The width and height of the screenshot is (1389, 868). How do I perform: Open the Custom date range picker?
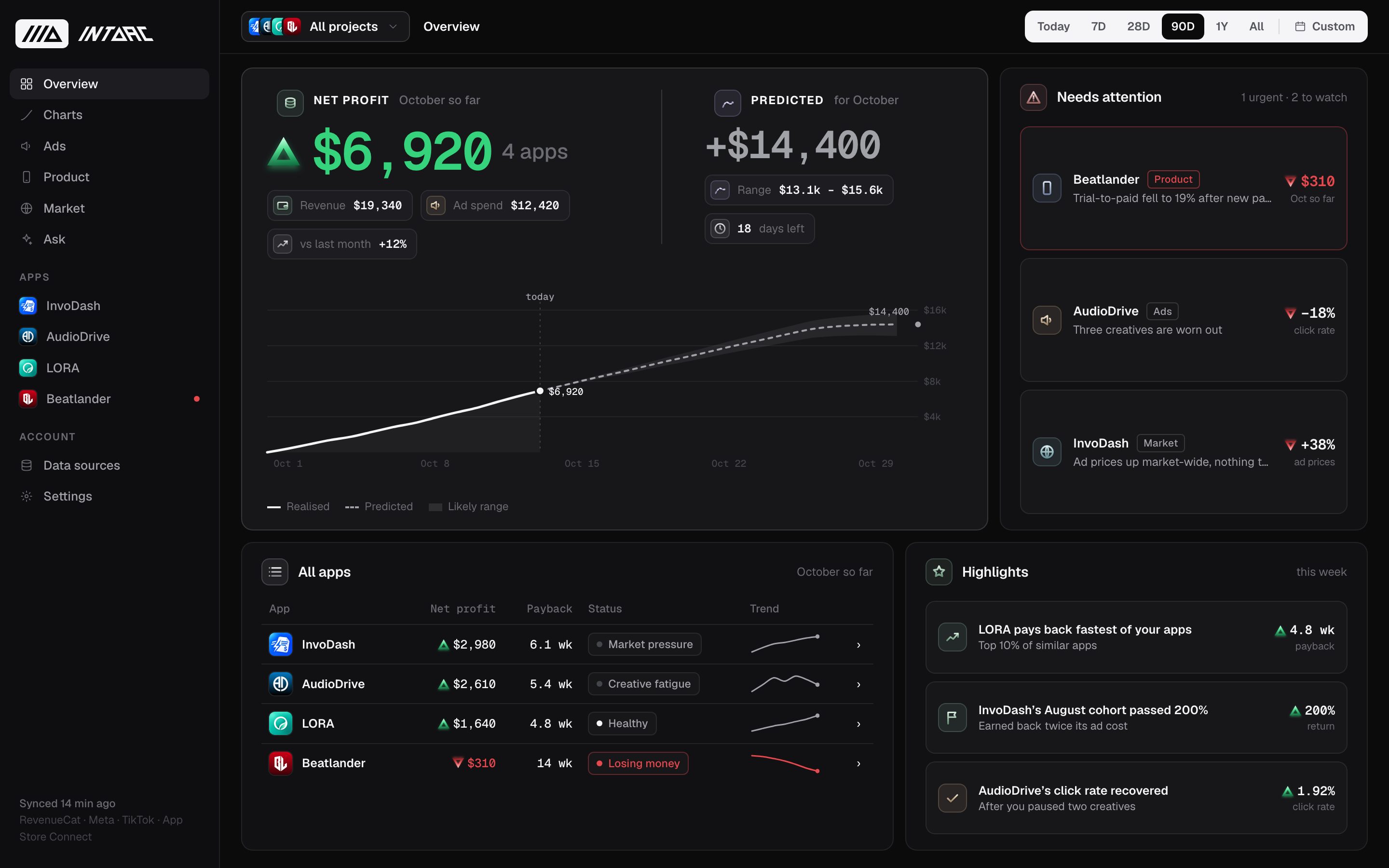point(1325,27)
